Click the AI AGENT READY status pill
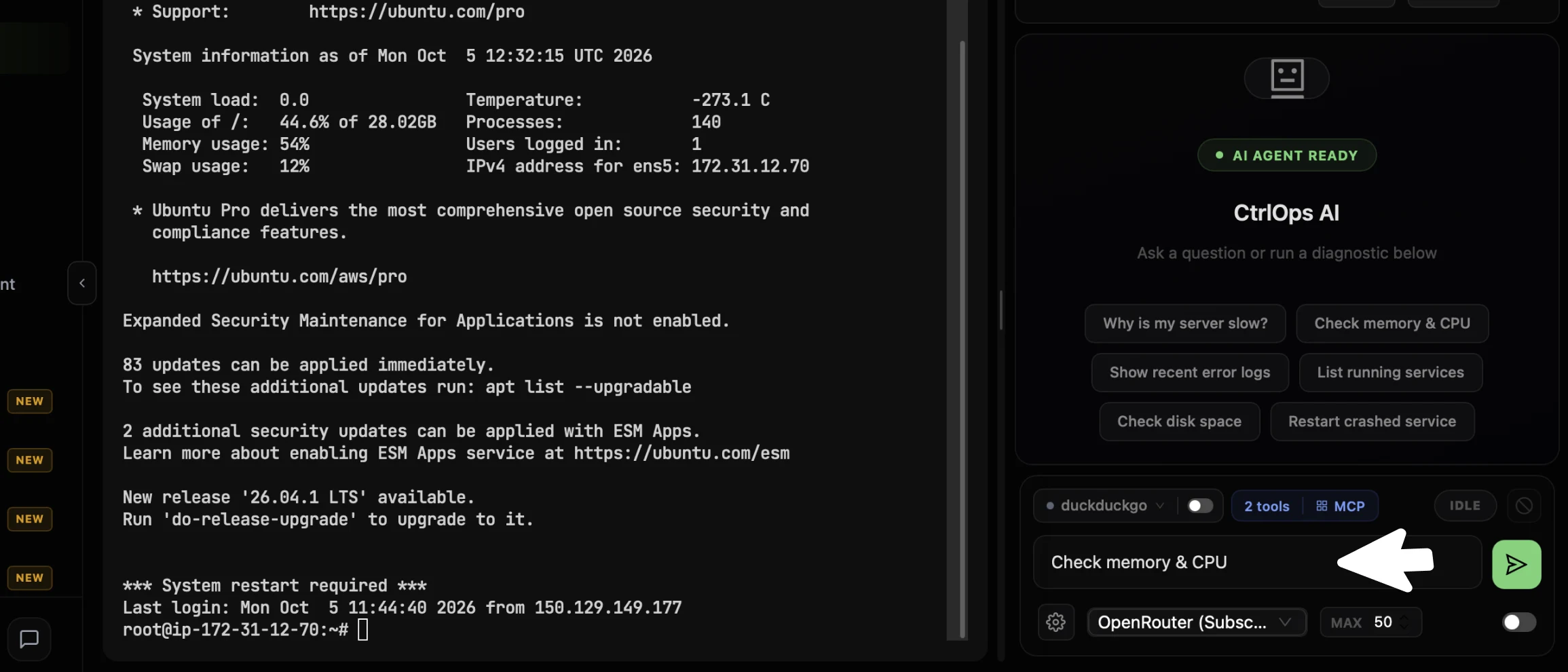The image size is (1568, 672). [1287, 155]
